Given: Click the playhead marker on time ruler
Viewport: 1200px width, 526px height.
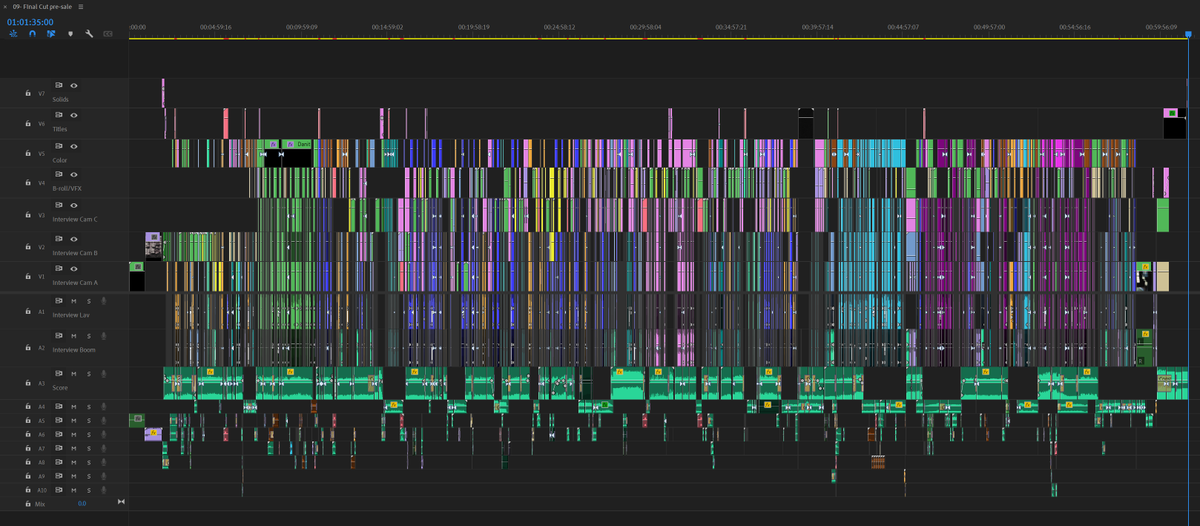Looking at the screenshot, I should pyautogui.click(x=1188, y=34).
